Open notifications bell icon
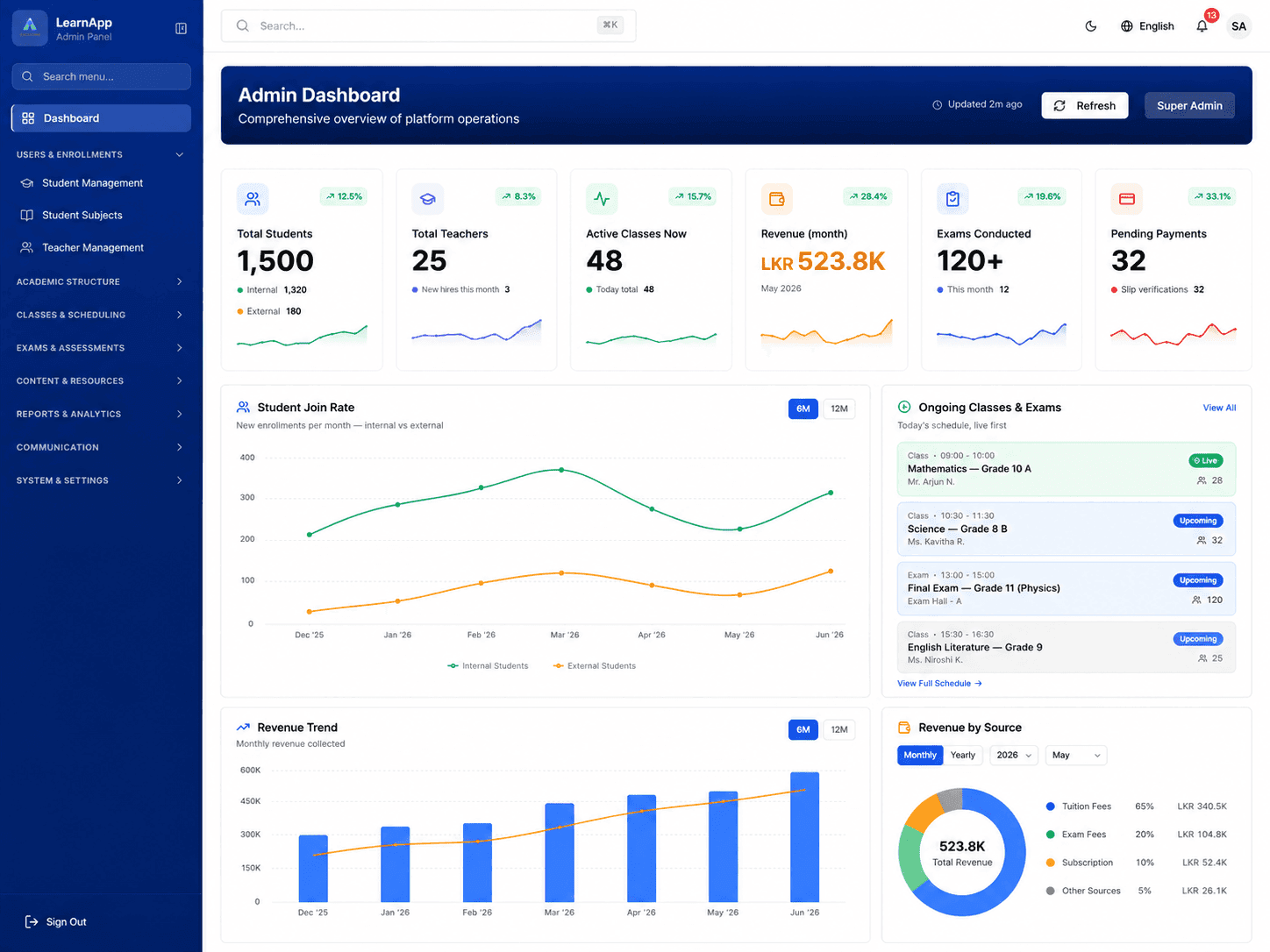 (x=1202, y=26)
